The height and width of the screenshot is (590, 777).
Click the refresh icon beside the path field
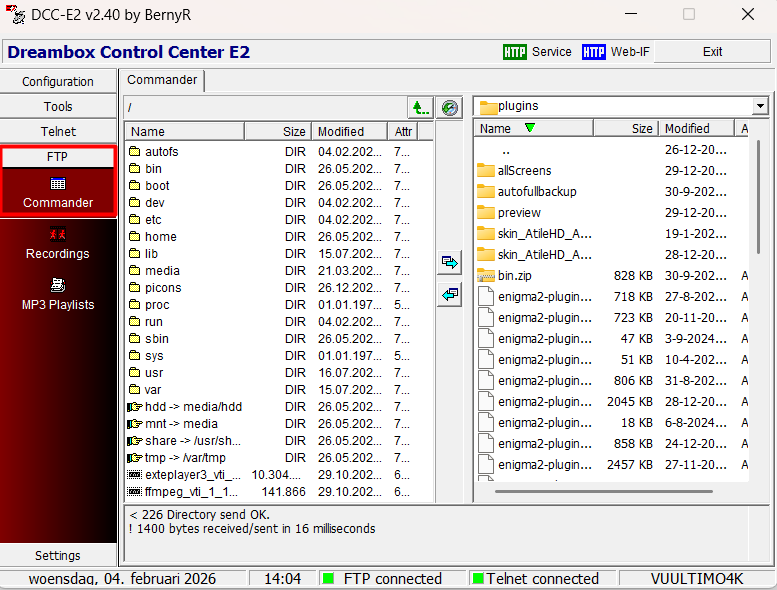click(449, 107)
